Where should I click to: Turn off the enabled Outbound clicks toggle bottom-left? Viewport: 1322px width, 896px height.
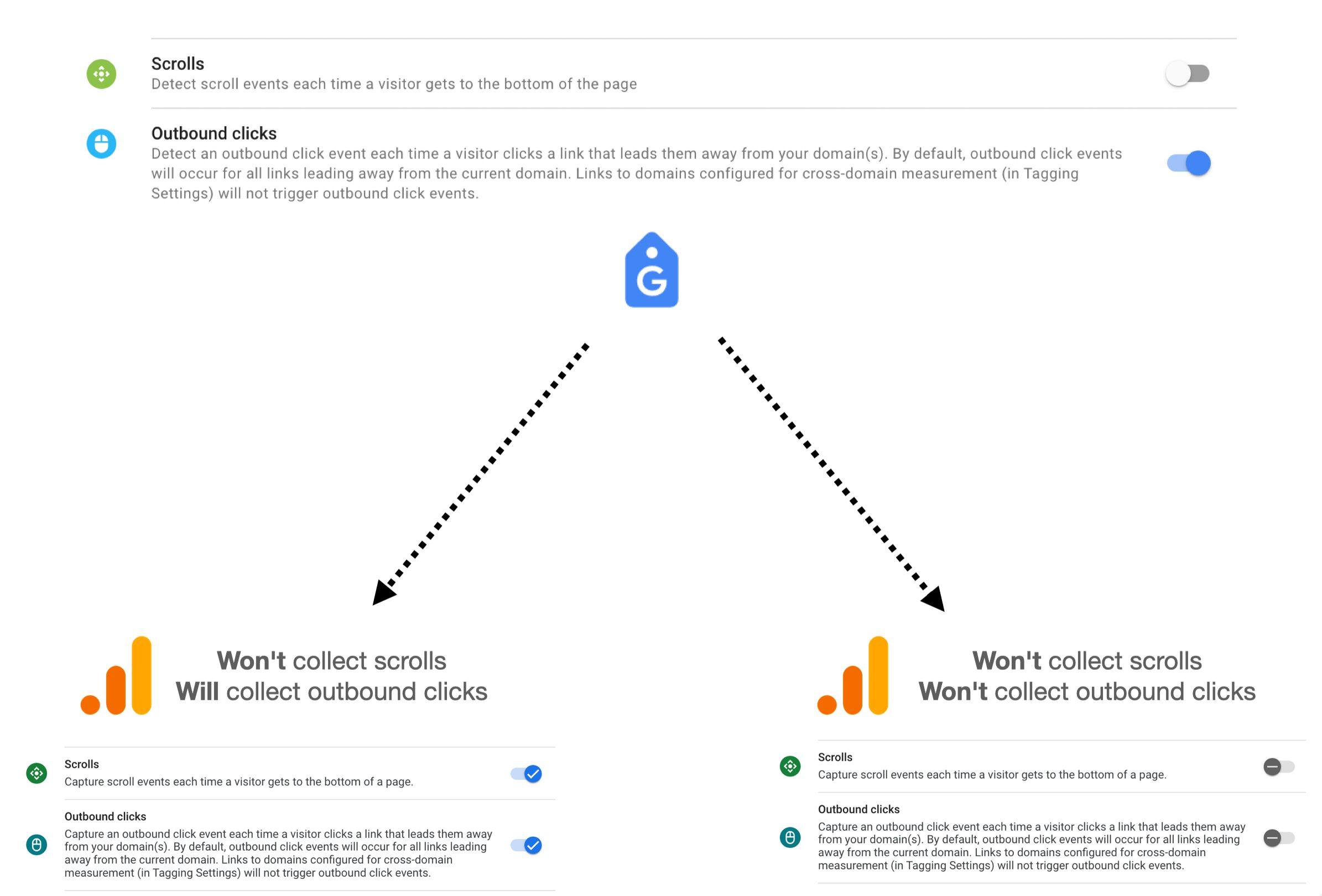pos(526,845)
